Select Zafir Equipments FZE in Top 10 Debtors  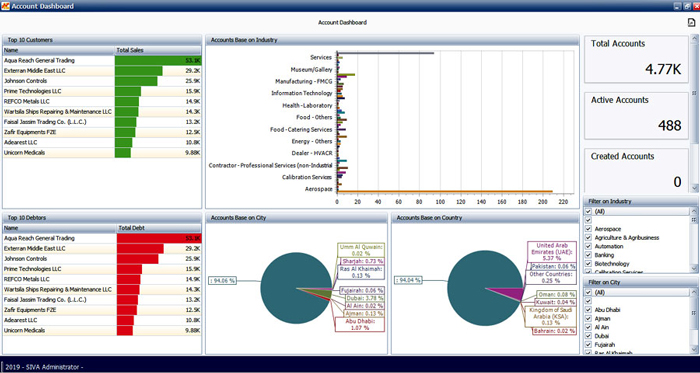(102, 310)
